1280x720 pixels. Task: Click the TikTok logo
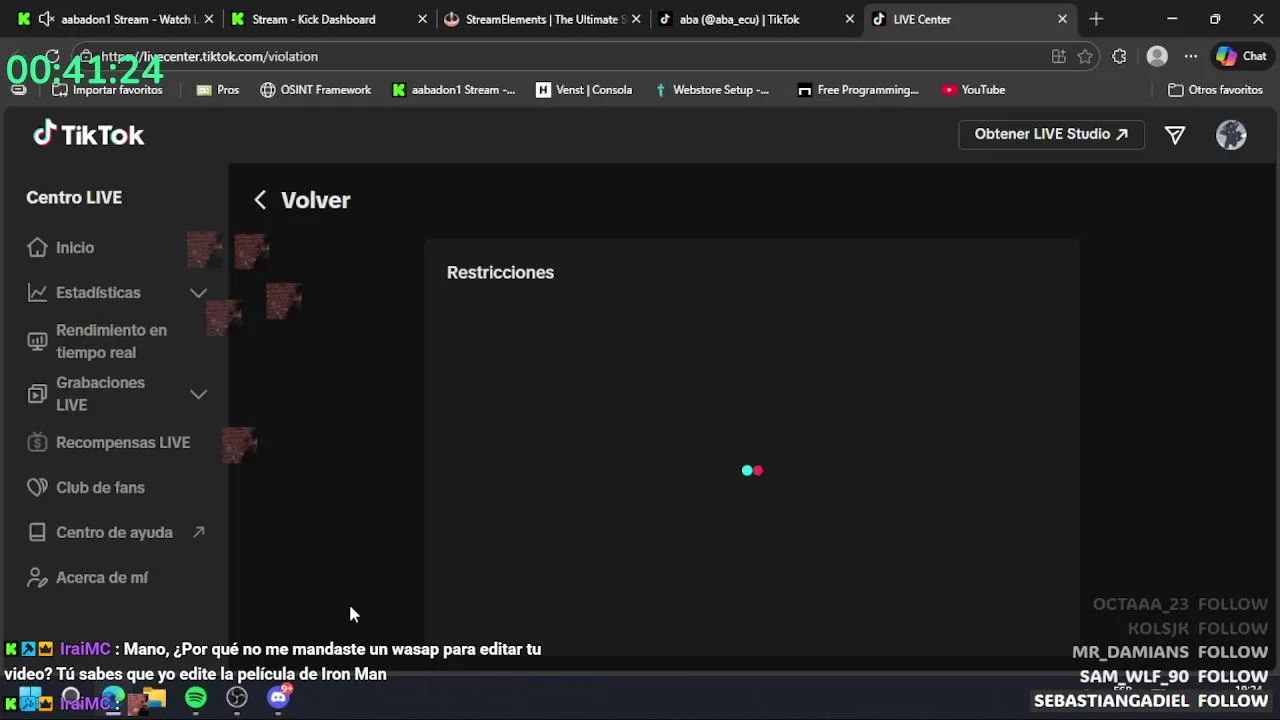[x=89, y=134]
